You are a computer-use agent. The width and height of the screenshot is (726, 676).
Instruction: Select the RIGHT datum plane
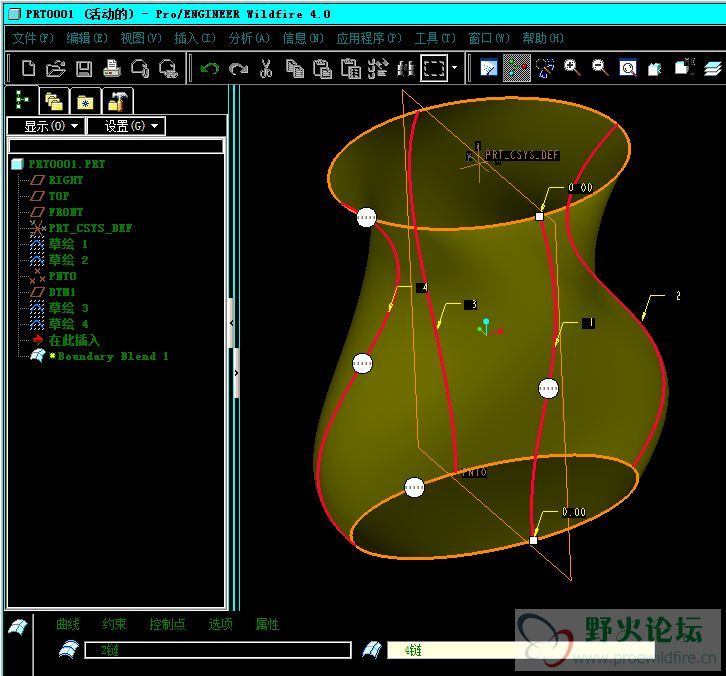(65, 180)
